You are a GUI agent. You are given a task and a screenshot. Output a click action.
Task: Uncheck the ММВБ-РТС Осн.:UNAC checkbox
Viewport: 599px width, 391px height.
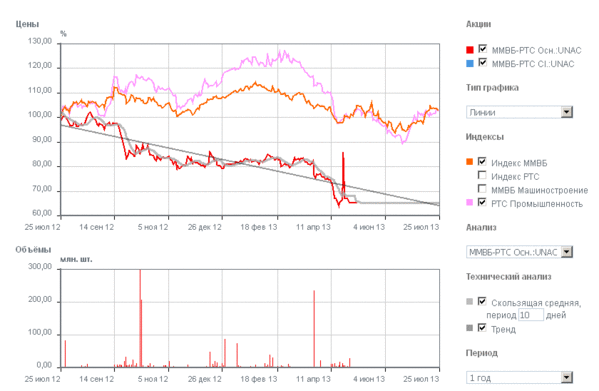point(483,48)
